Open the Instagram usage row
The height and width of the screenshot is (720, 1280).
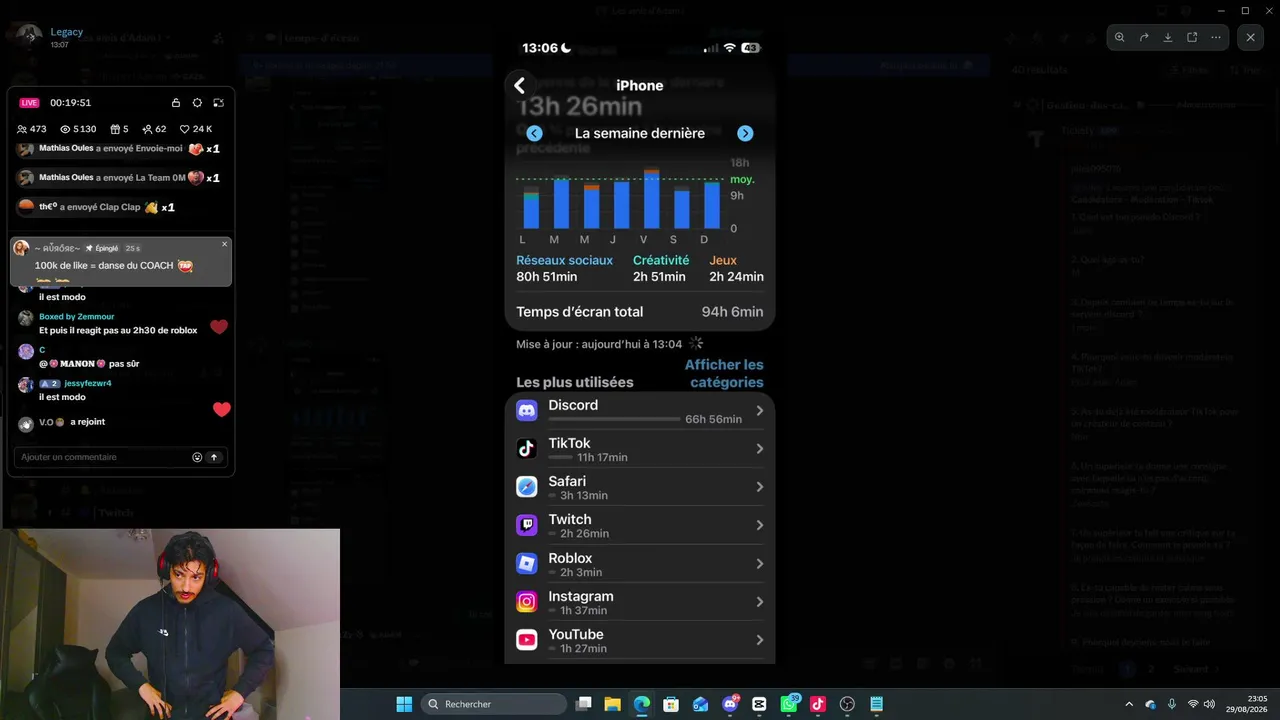click(640, 602)
